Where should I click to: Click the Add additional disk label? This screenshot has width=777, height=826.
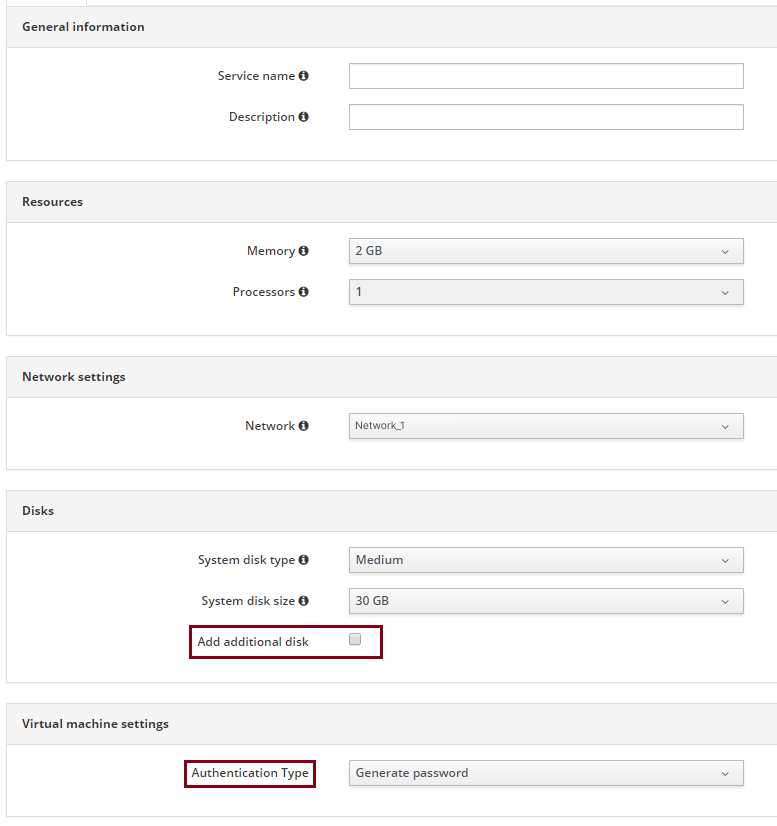pos(253,642)
